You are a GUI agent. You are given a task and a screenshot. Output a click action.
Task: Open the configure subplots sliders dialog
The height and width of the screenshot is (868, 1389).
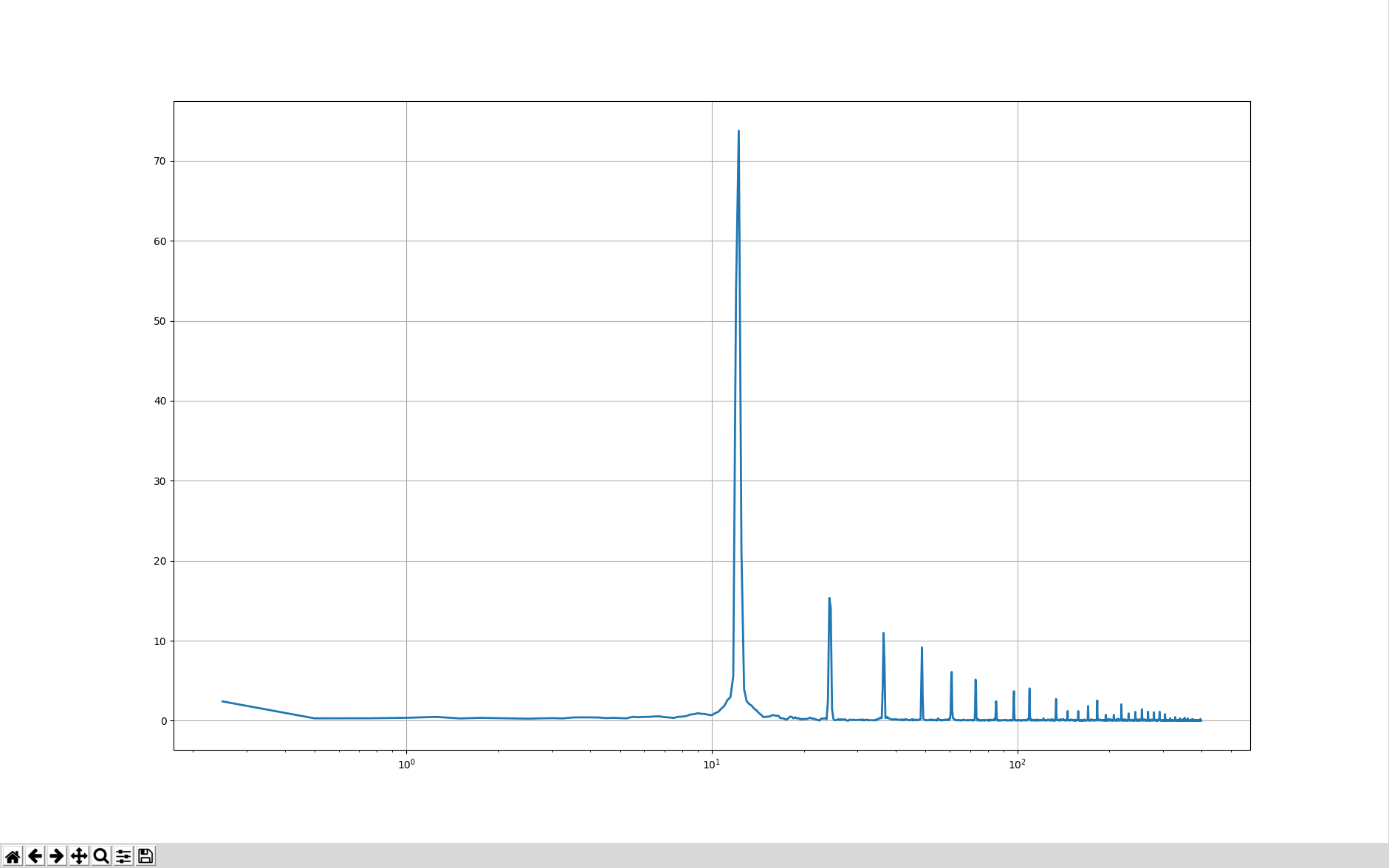pyautogui.click(x=123, y=856)
